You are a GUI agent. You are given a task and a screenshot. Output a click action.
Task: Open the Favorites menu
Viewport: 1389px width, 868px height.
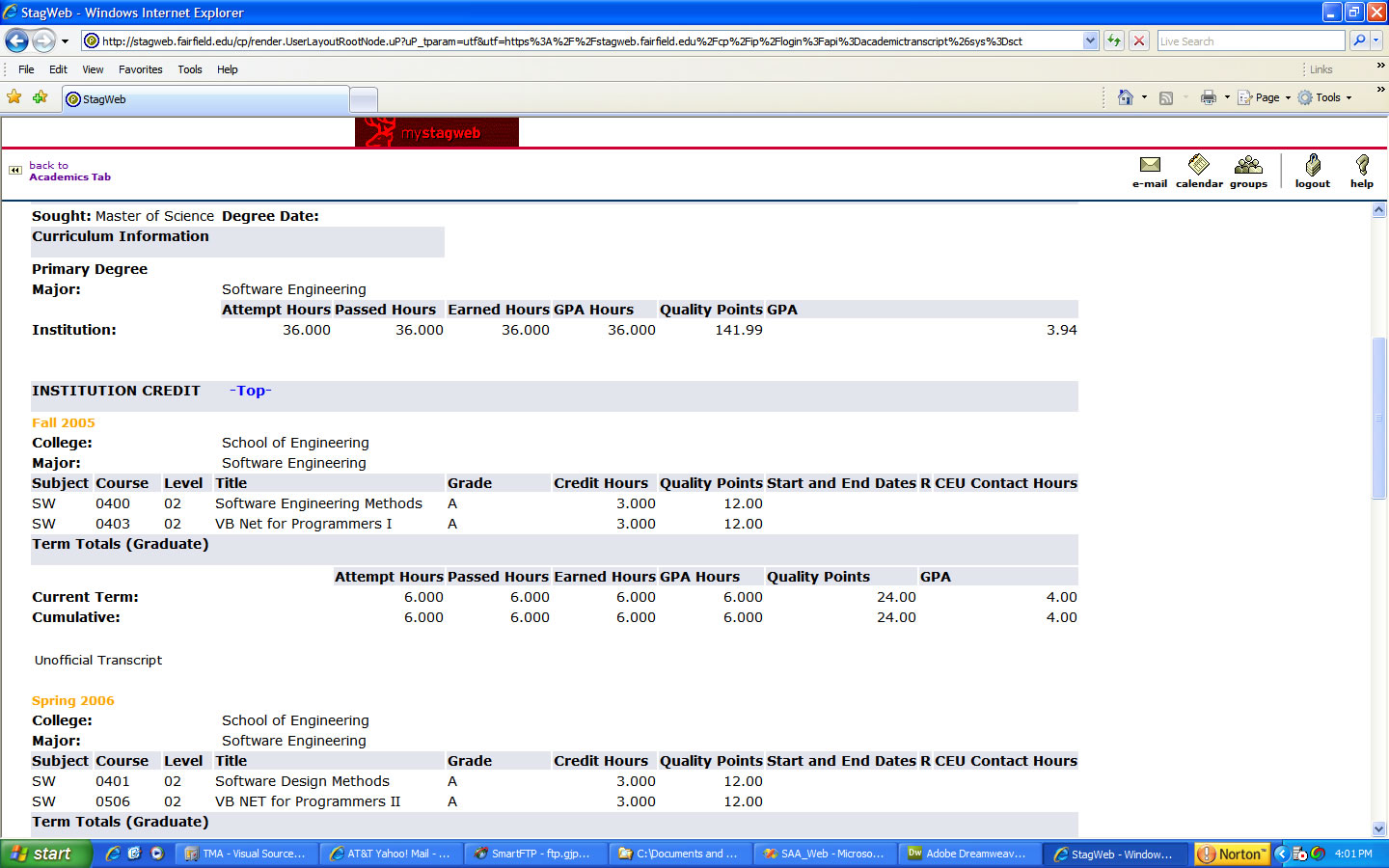coord(140,69)
